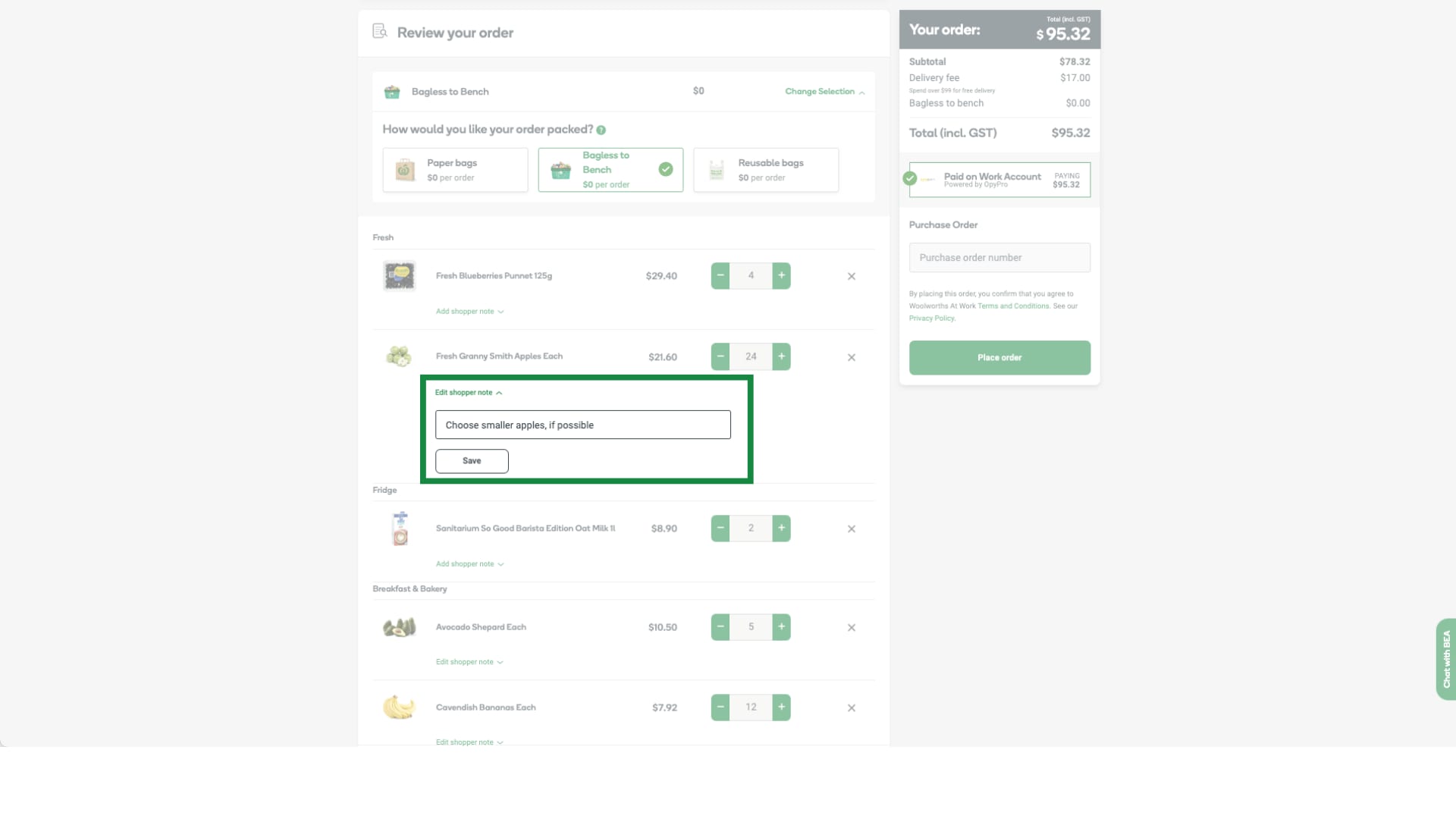Increase Avocado Shepard quantity
Screen dimensions: 1456x819
tap(781, 627)
